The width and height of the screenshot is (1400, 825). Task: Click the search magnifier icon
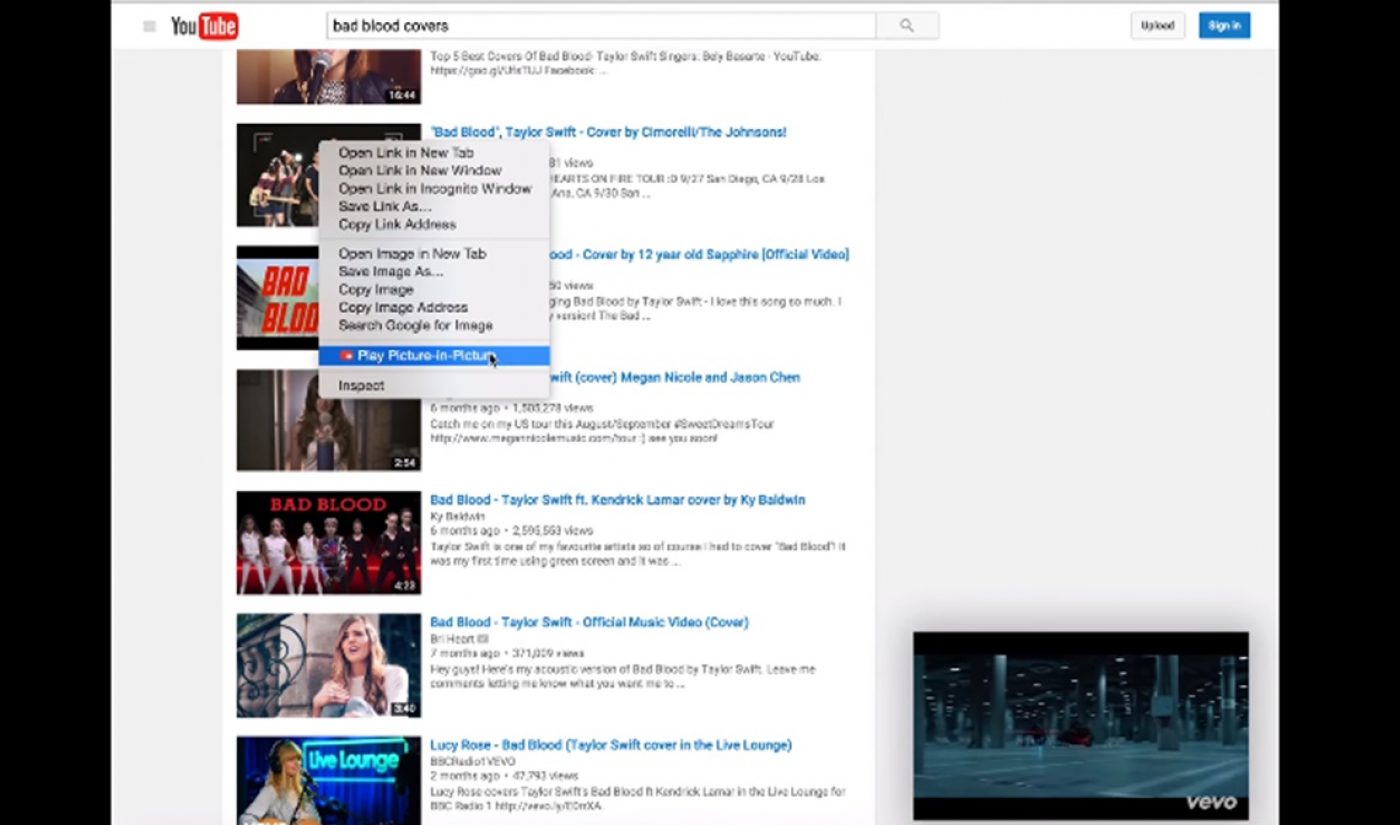click(x=906, y=25)
